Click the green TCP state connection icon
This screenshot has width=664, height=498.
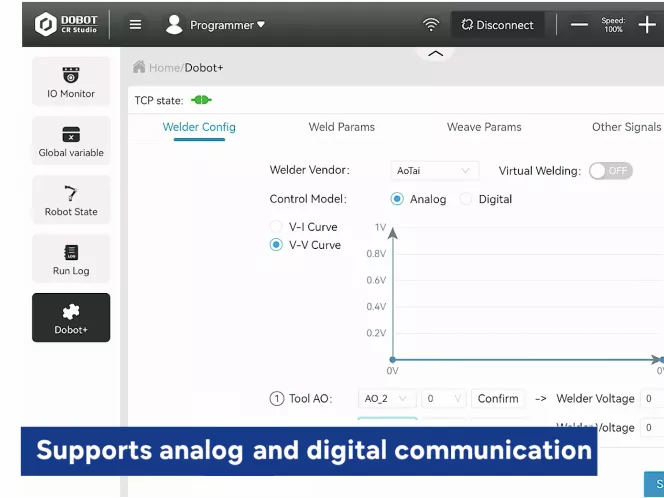pyautogui.click(x=201, y=100)
